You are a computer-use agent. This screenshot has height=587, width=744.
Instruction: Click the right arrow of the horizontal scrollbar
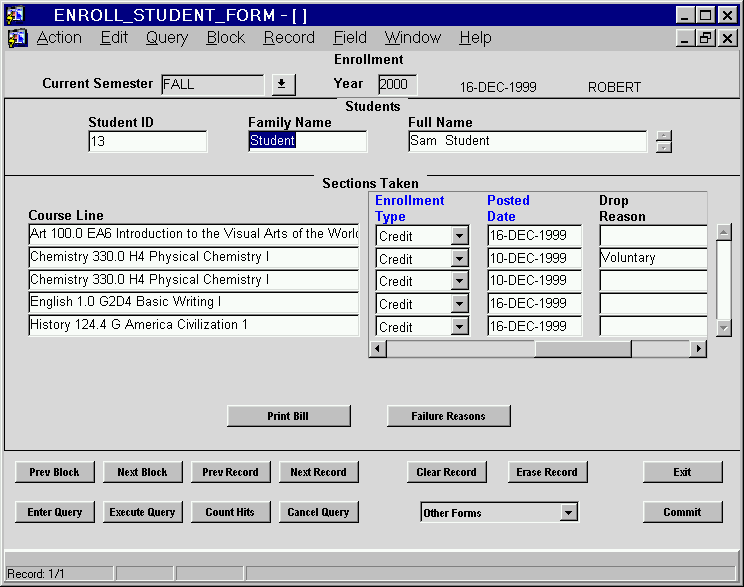(x=698, y=349)
